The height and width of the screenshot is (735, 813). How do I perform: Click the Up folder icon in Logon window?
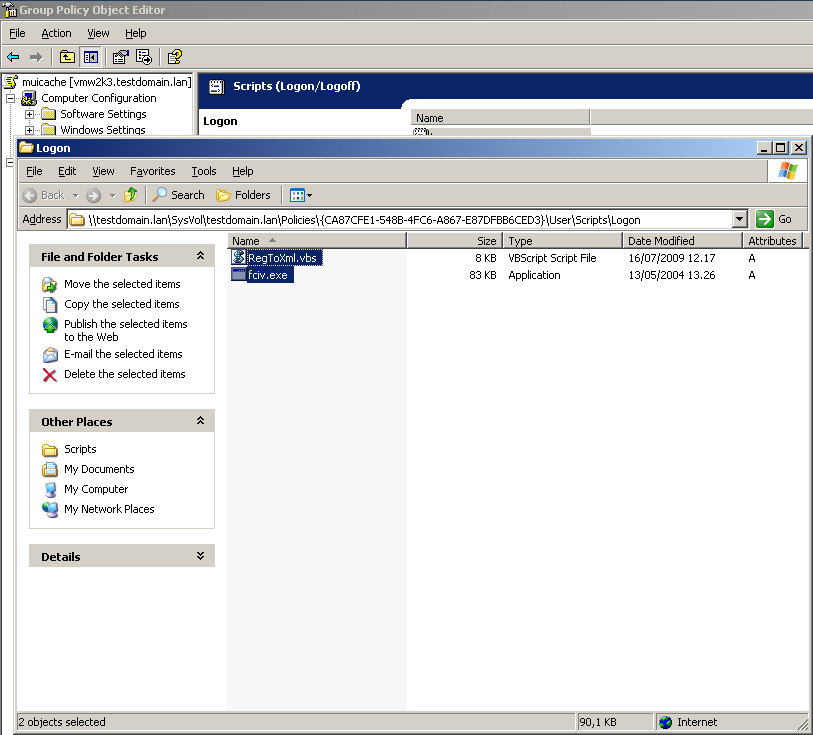point(131,195)
